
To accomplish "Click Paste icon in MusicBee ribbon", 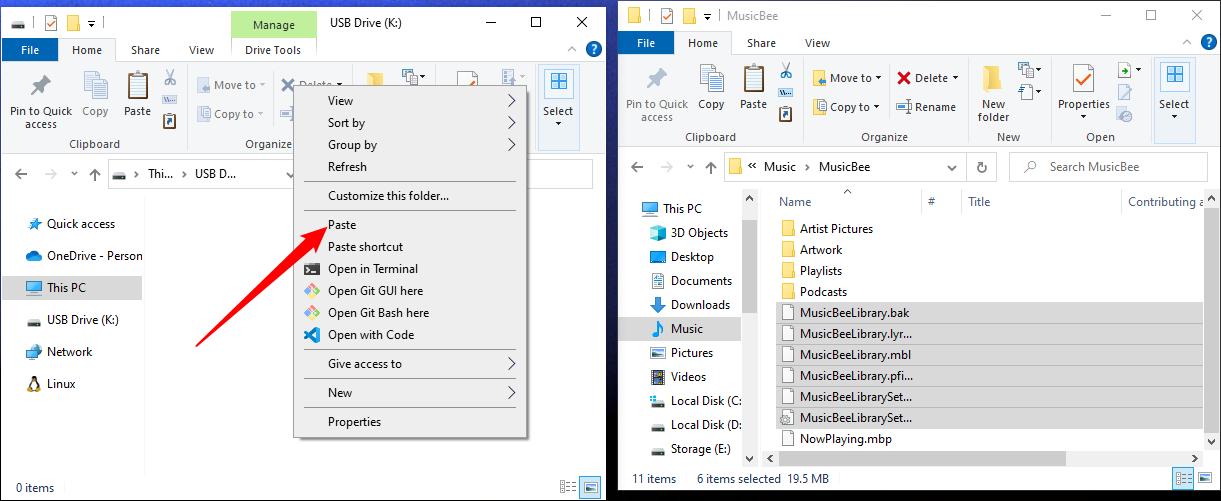I will 753,88.
